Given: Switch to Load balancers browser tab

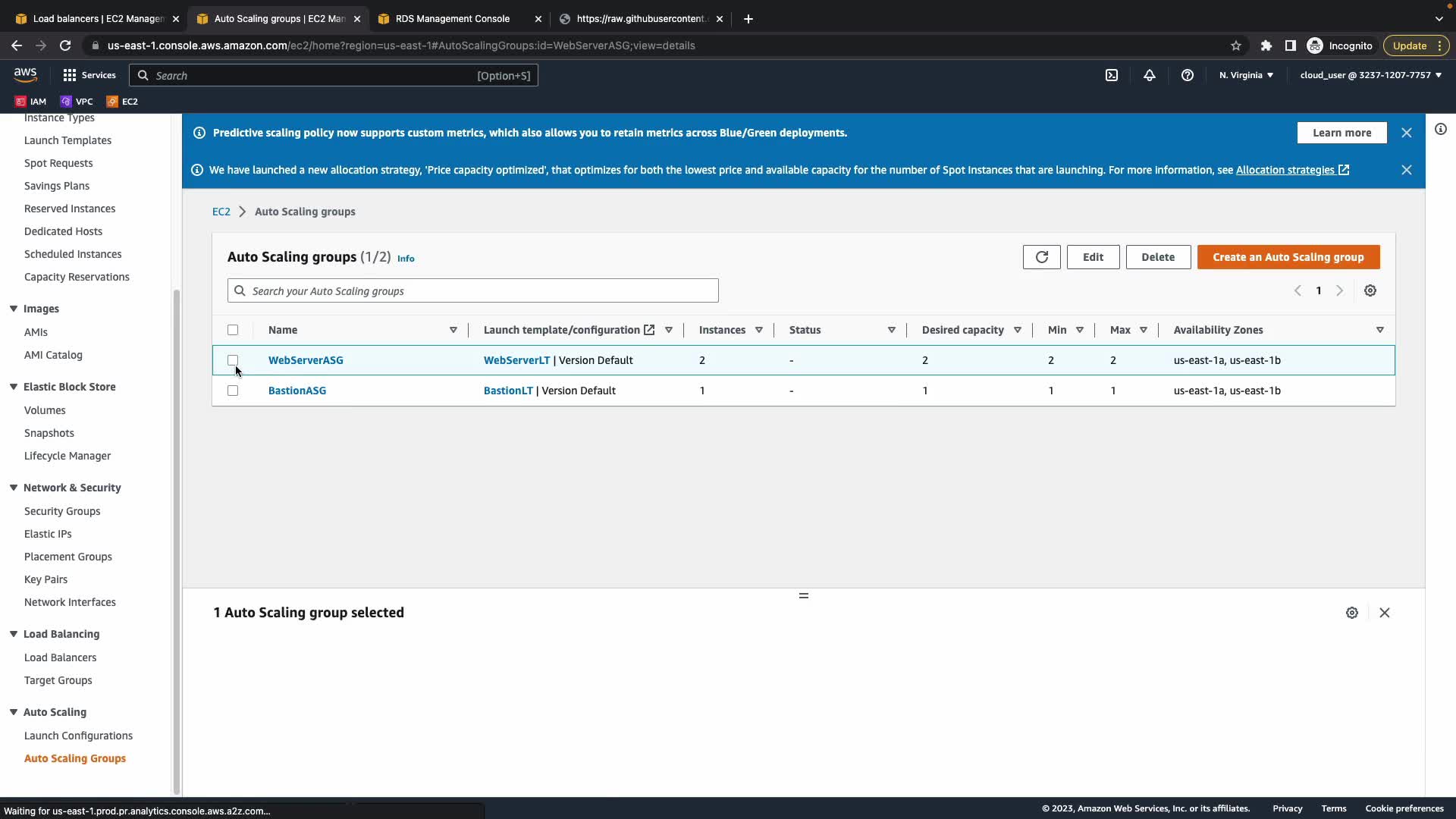Looking at the screenshot, I should click(99, 19).
